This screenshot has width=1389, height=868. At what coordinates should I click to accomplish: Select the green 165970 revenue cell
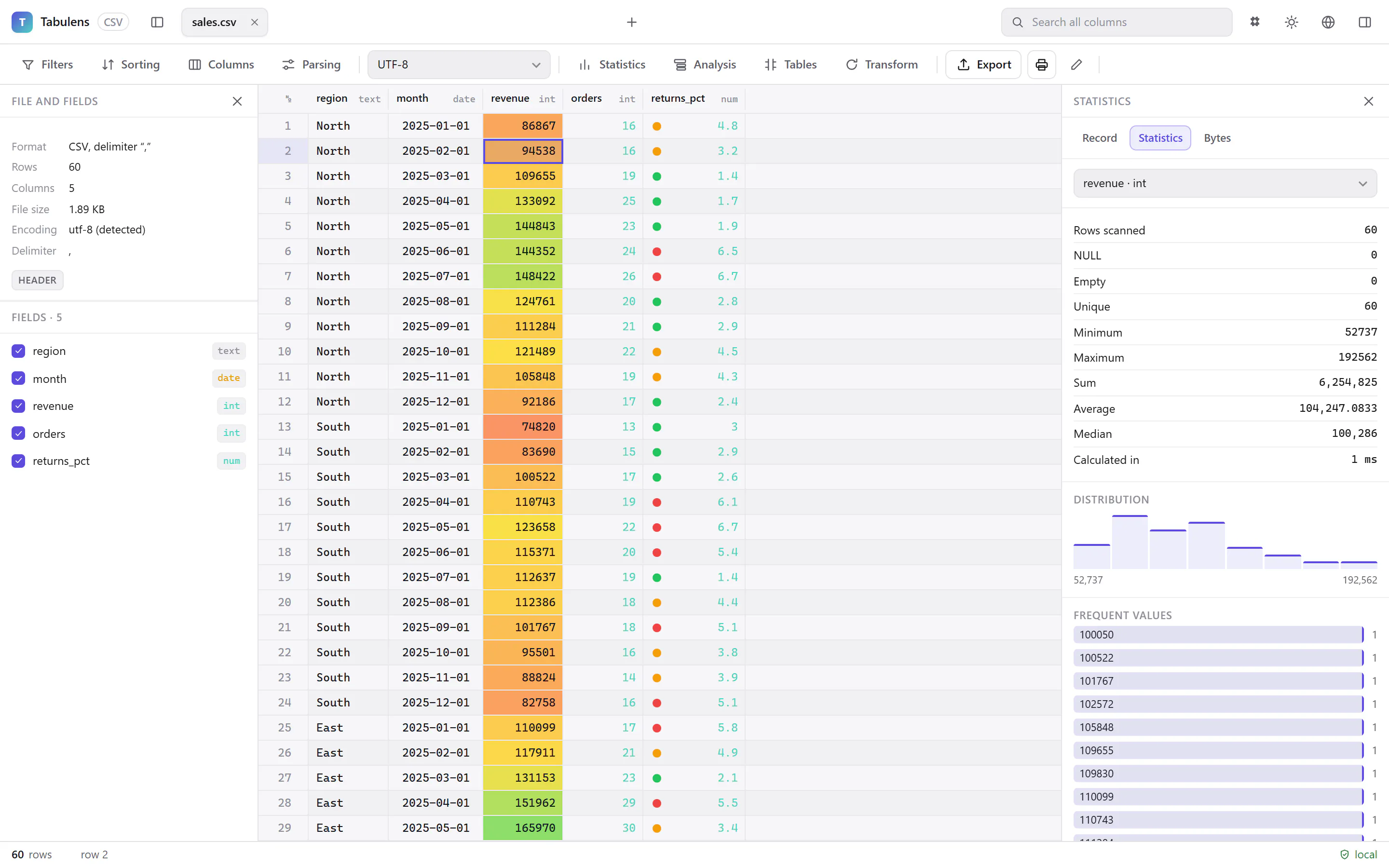tap(523, 828)
